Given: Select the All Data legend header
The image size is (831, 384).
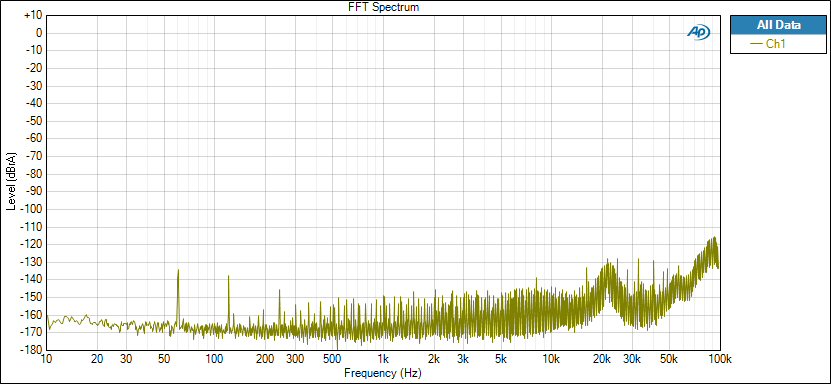Looking at the screenshot, I should pyautogui.click(x=778, y=25).
